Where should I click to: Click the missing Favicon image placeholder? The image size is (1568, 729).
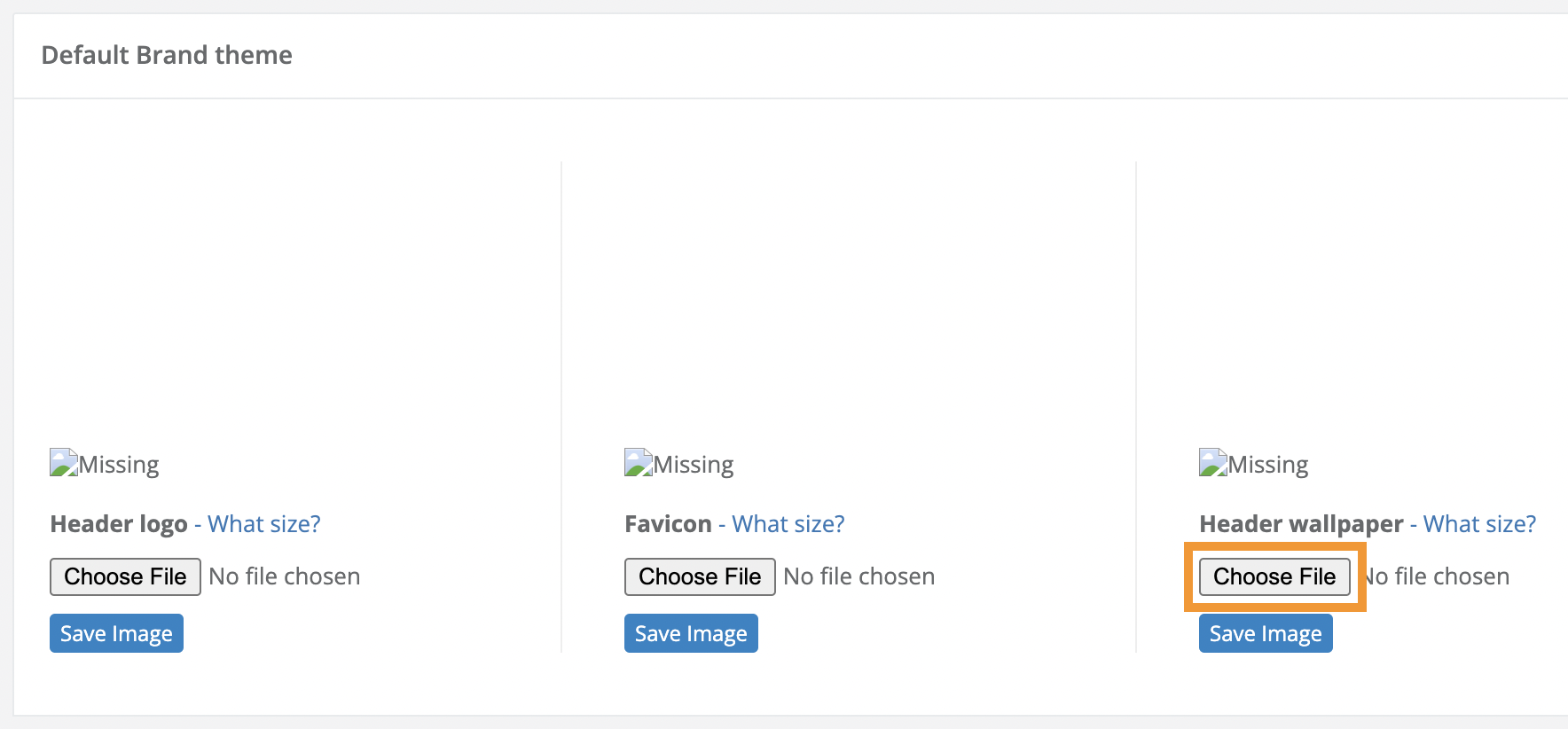pyautogui.click(x=678, y=463)
